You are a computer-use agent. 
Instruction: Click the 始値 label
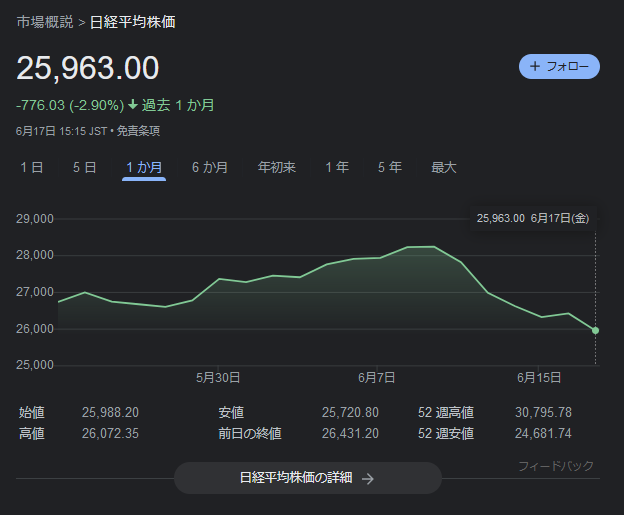[32, 412]
